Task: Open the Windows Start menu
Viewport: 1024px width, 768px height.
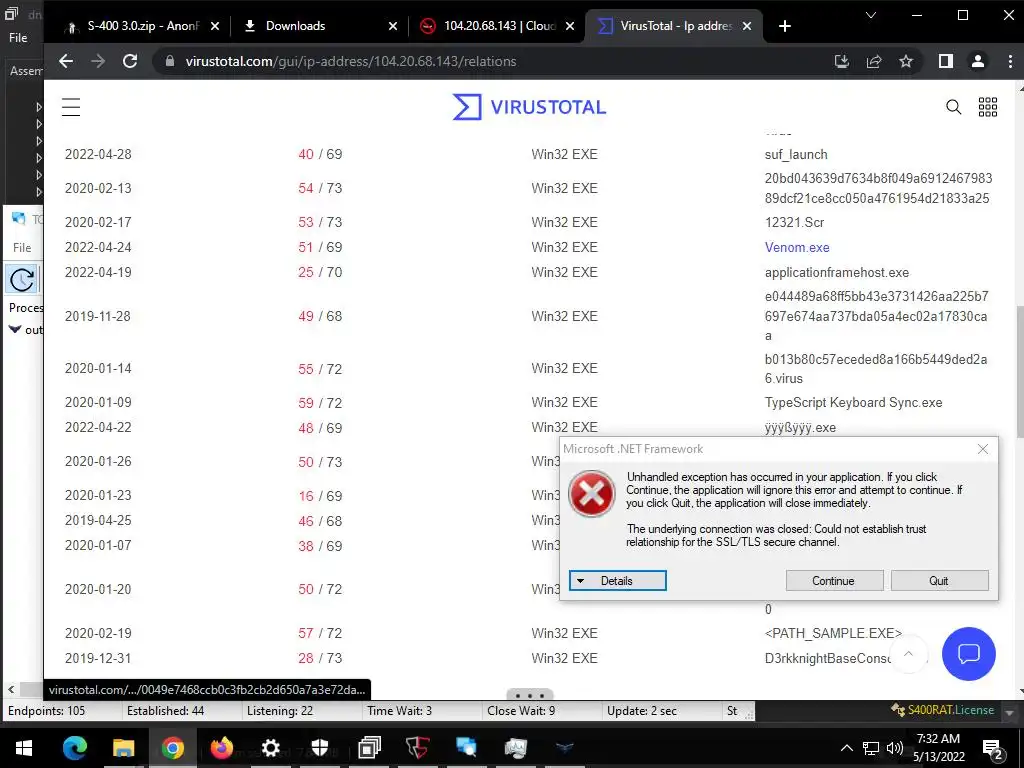Action: point(24,748)
